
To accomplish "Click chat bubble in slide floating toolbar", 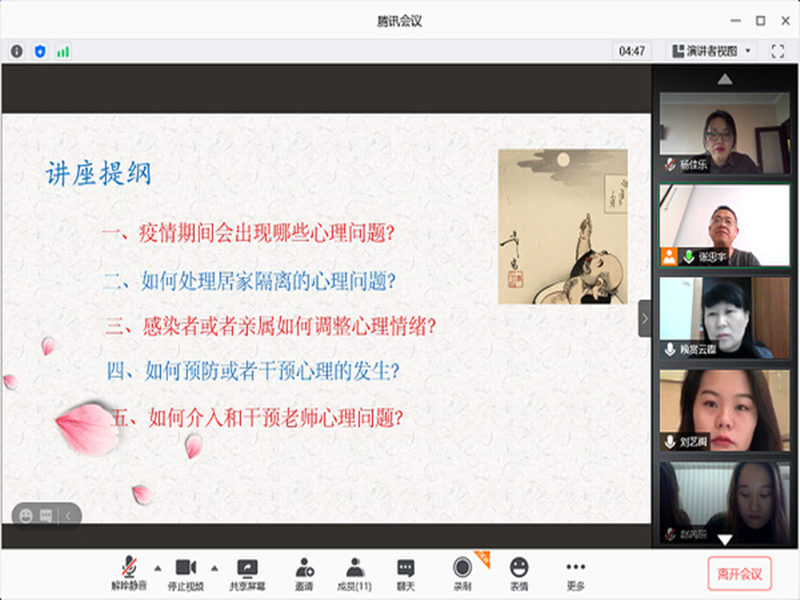I will coord(46,516).
